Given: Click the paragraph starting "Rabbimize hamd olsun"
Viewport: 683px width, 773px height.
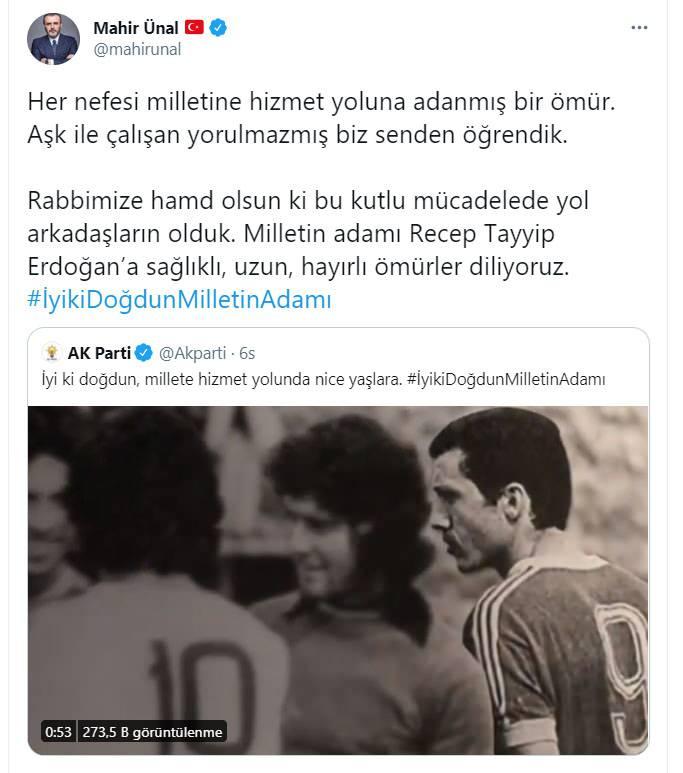Looking at the screenshot, I should click(308, 234).
